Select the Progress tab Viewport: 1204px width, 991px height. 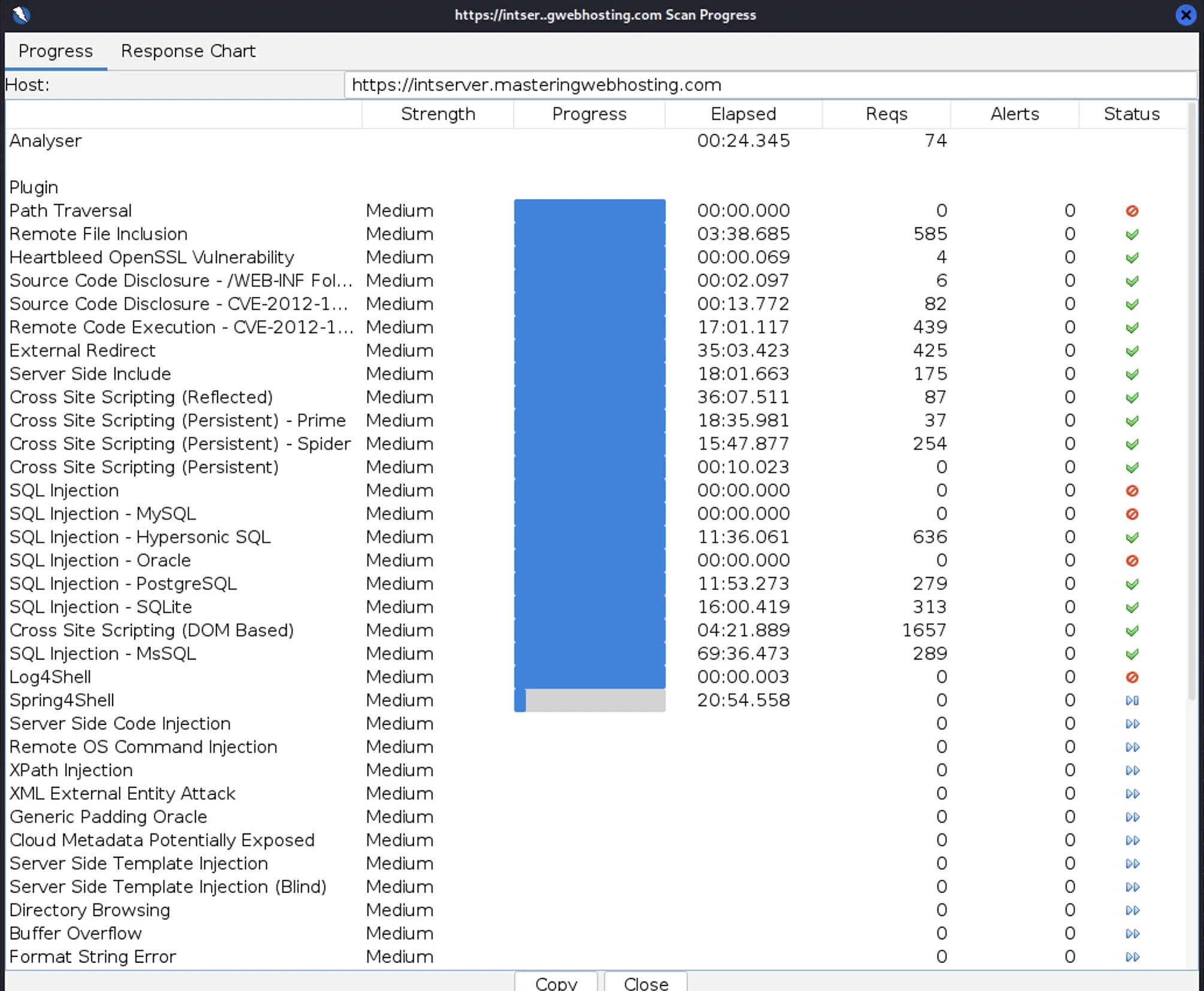pyautogui.click(x=56, y=51)
